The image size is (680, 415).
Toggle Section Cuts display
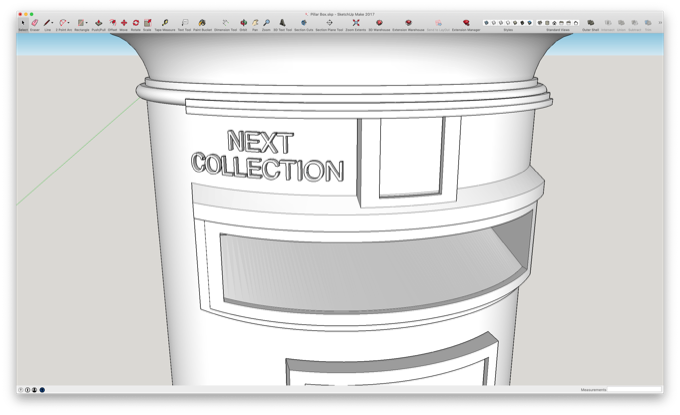(304, 23)
